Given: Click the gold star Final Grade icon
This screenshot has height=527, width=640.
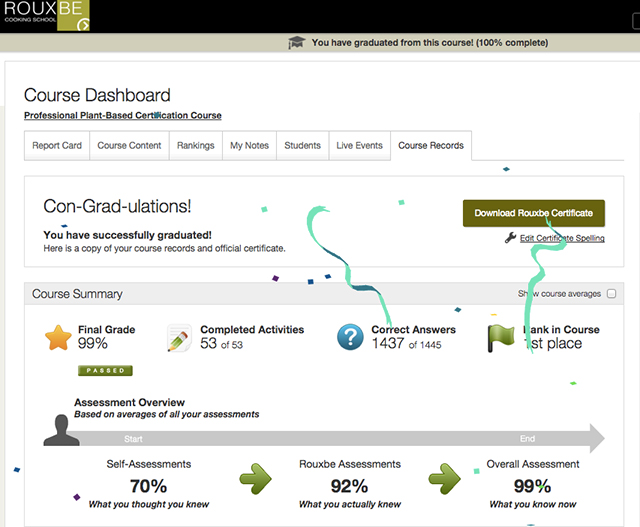Looking at the screenshot, I should [x=58, y=338].
